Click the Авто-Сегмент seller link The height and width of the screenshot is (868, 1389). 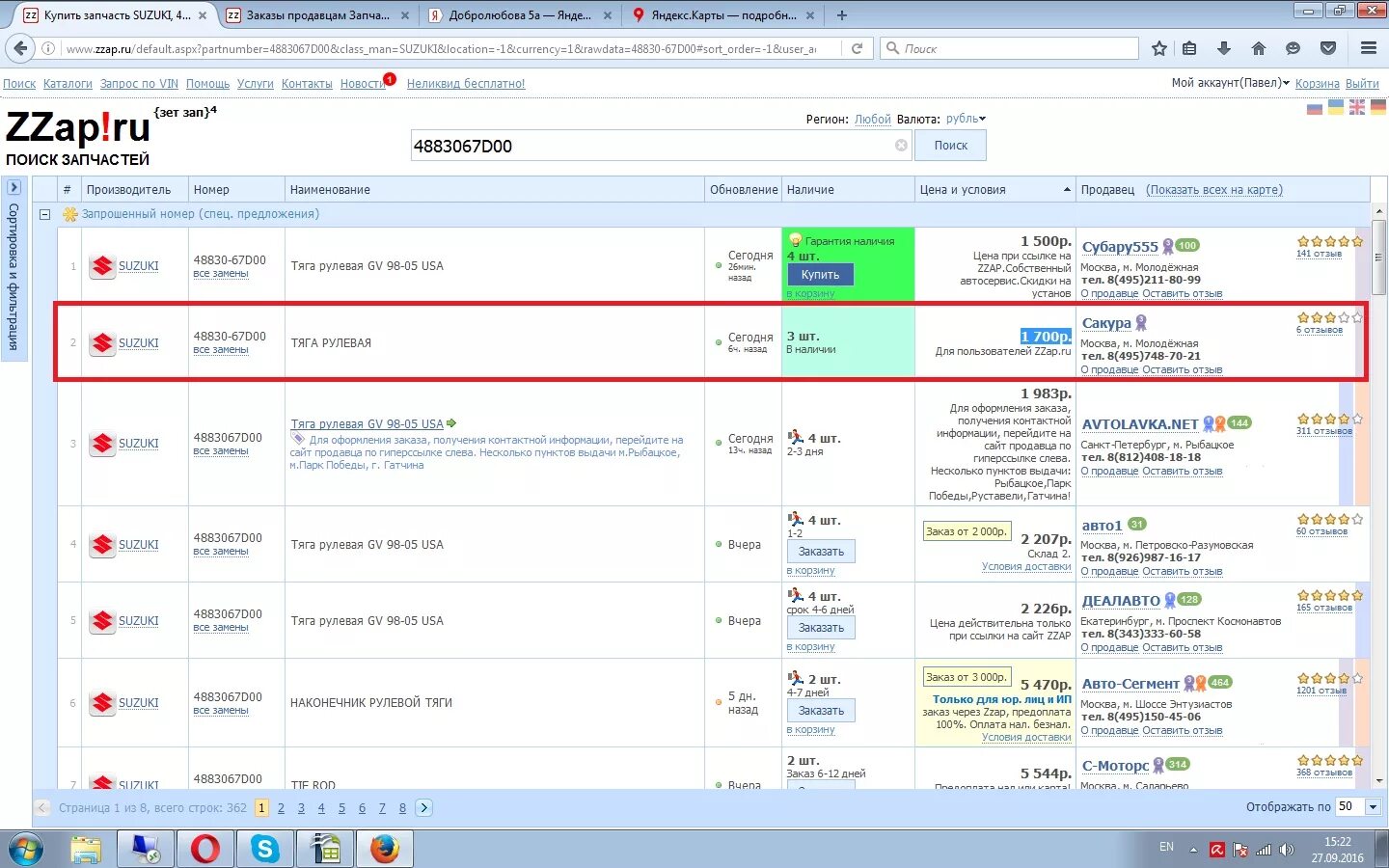tap(1130, 684)
